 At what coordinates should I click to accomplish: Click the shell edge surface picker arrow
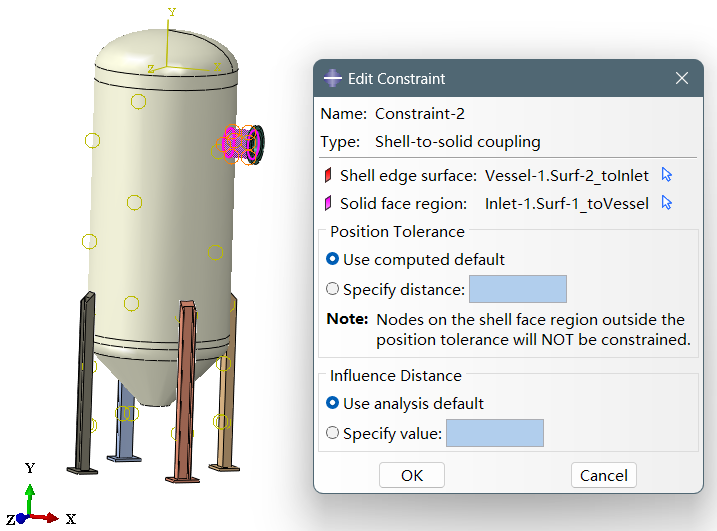click(x=667, y=175)
